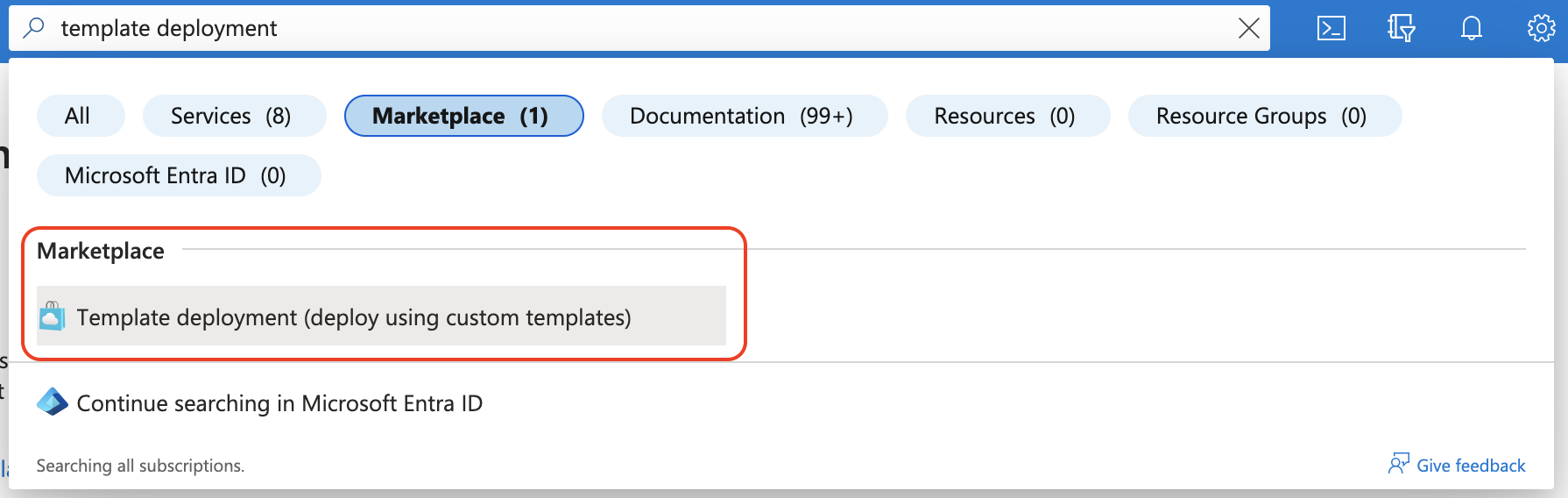Click the Give feedback link text
1568x498 pixels.
tap(1471, 466)
